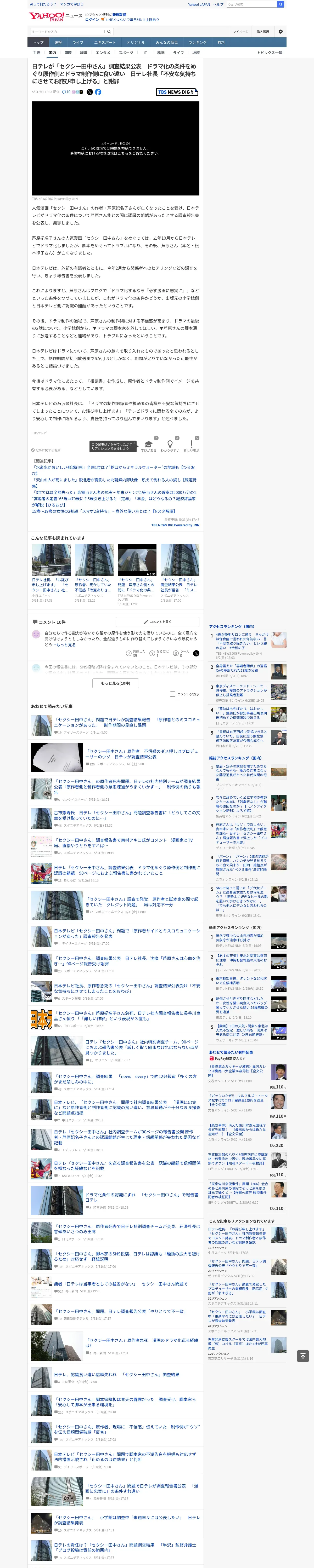The width and height of the screenshot is (314, 1568).
Task: Open comments count bubble under headline
Action: tap(67, 92)
